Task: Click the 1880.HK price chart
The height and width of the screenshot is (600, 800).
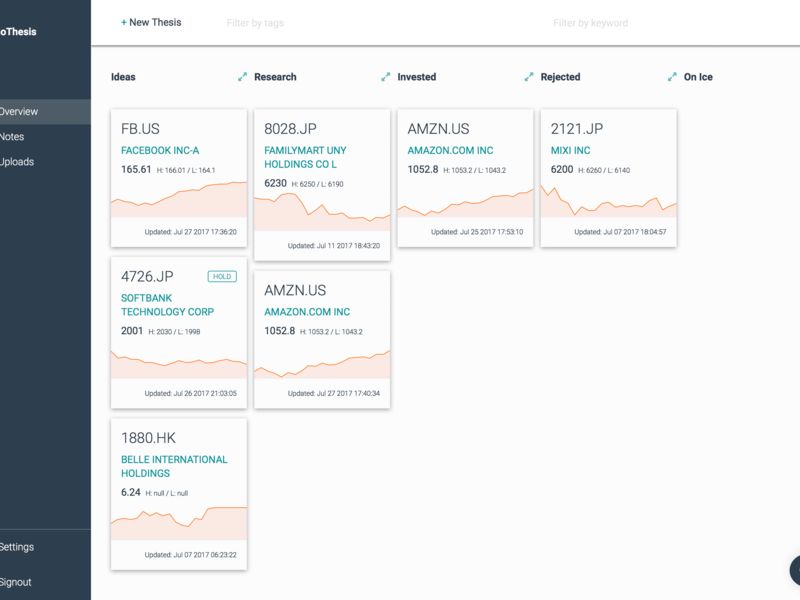Action: [x=179, y=523]
